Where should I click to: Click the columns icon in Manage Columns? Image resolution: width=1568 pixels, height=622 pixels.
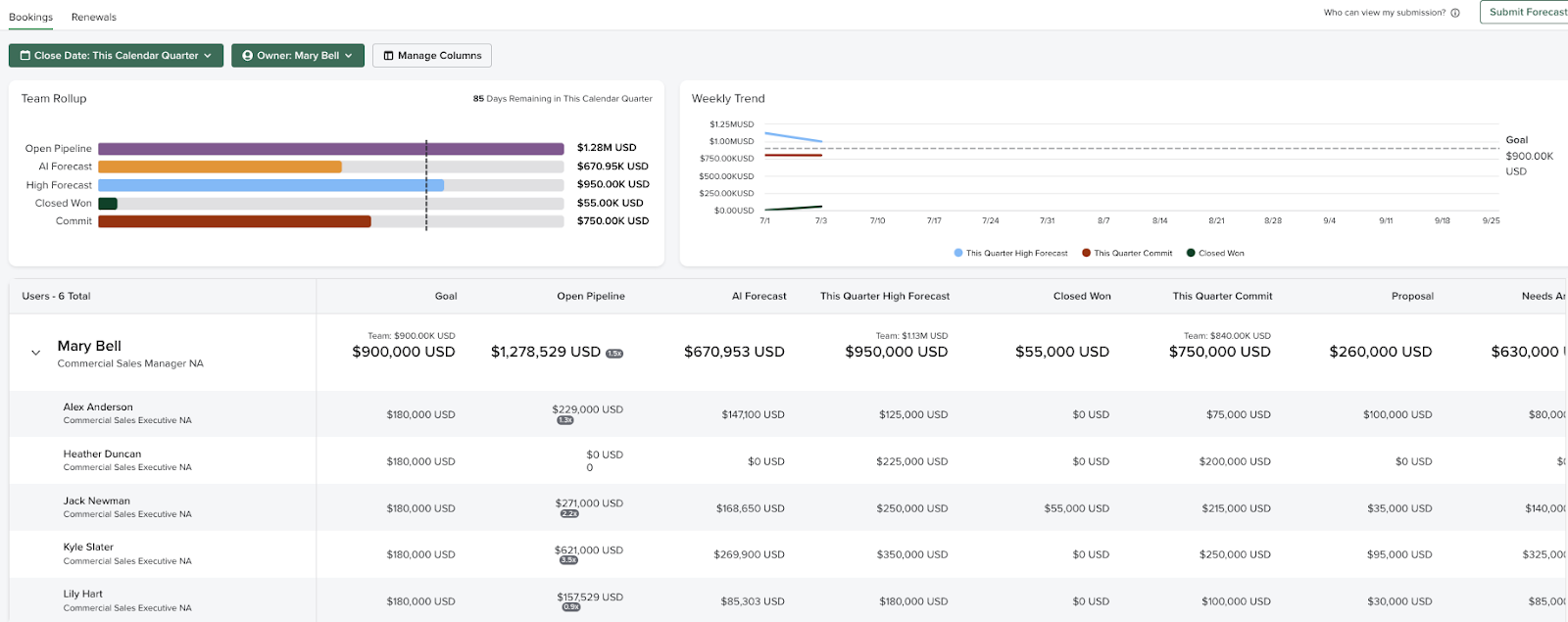click(389, 56)
